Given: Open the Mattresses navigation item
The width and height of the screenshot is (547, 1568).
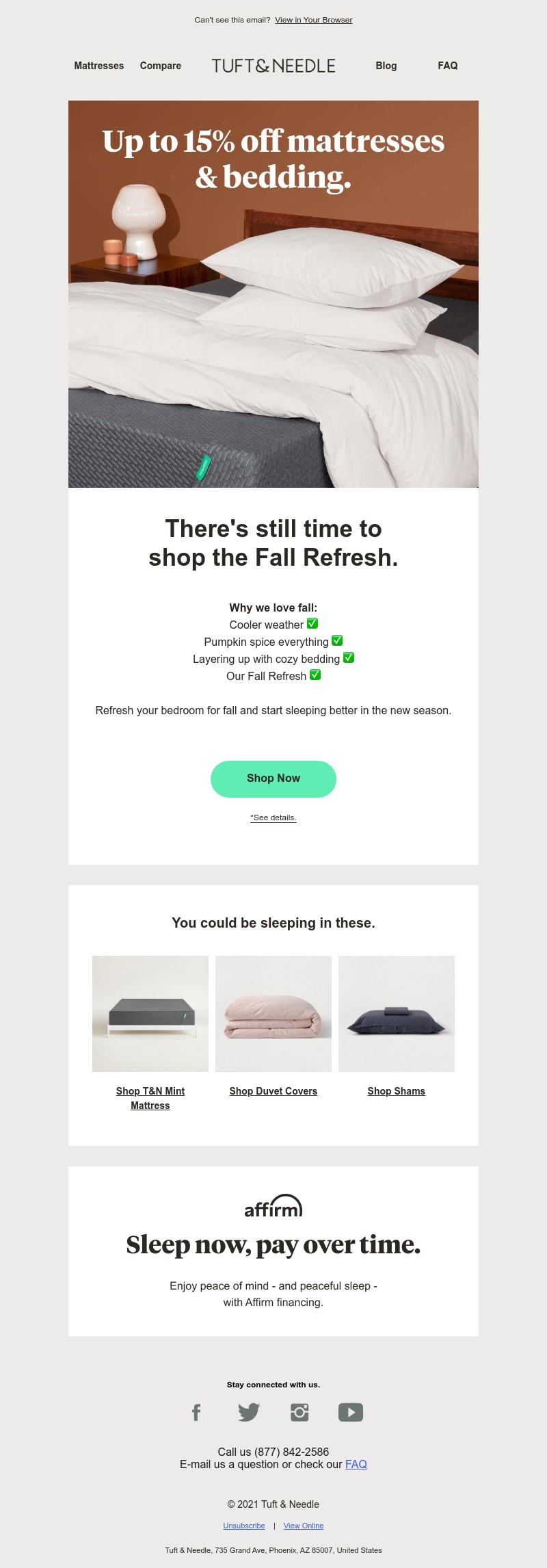Looking at the screenshot, I should tap(99, 66).
